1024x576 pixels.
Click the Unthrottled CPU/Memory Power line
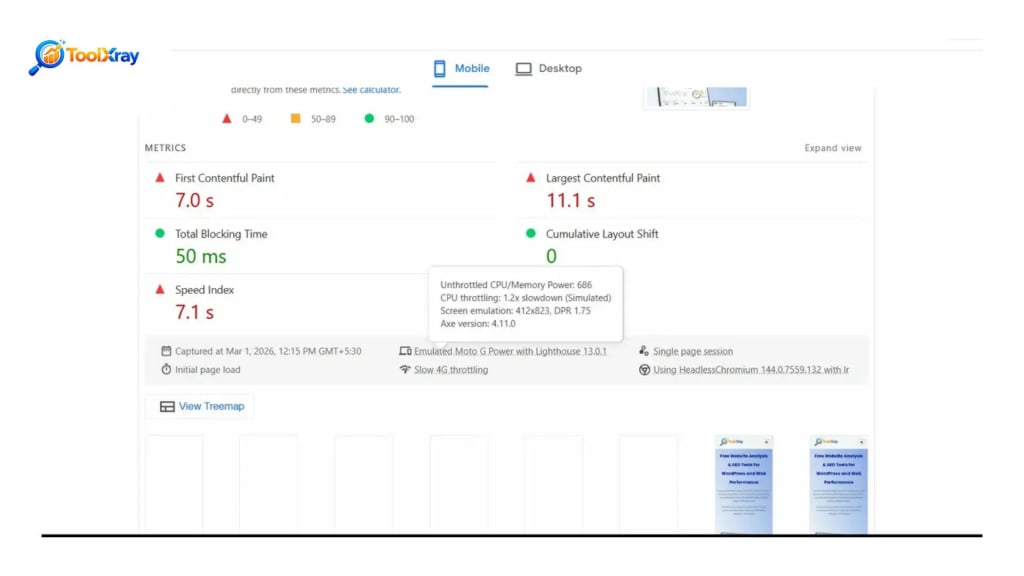point(516,285)
